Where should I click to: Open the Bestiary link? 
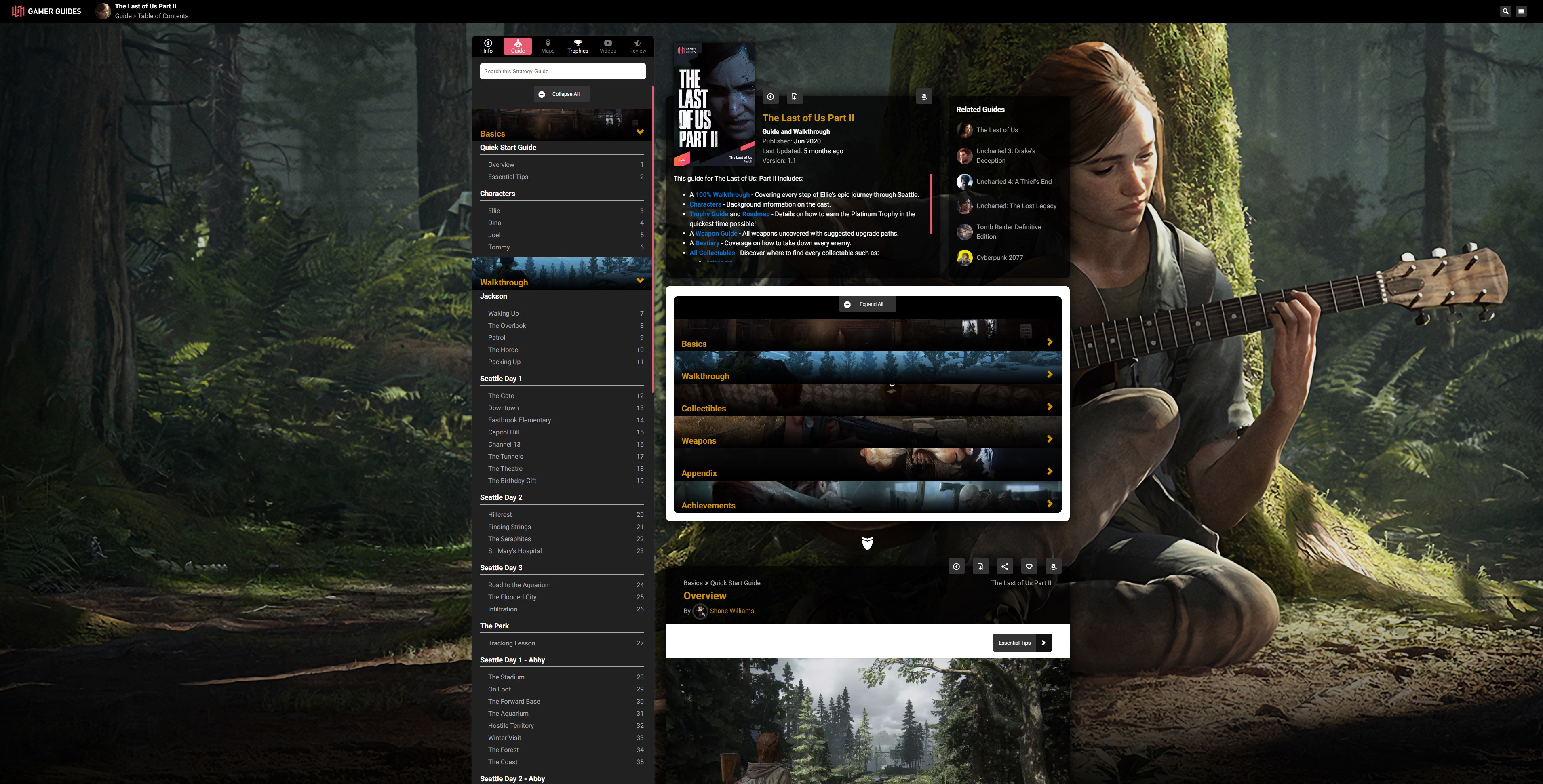coord(707,243)
